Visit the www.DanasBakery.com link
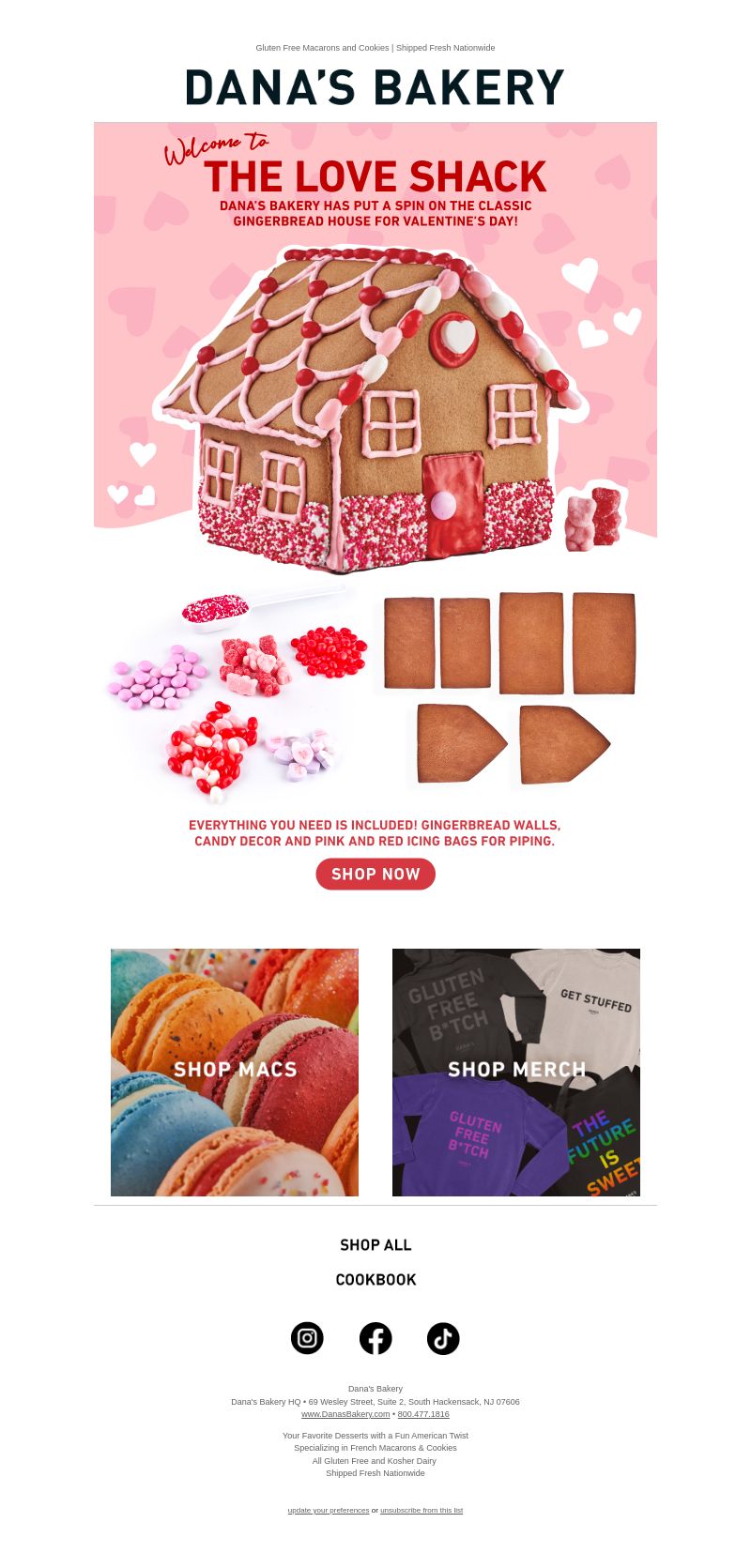This screenshot has width=751, height=1568. 345,1414
